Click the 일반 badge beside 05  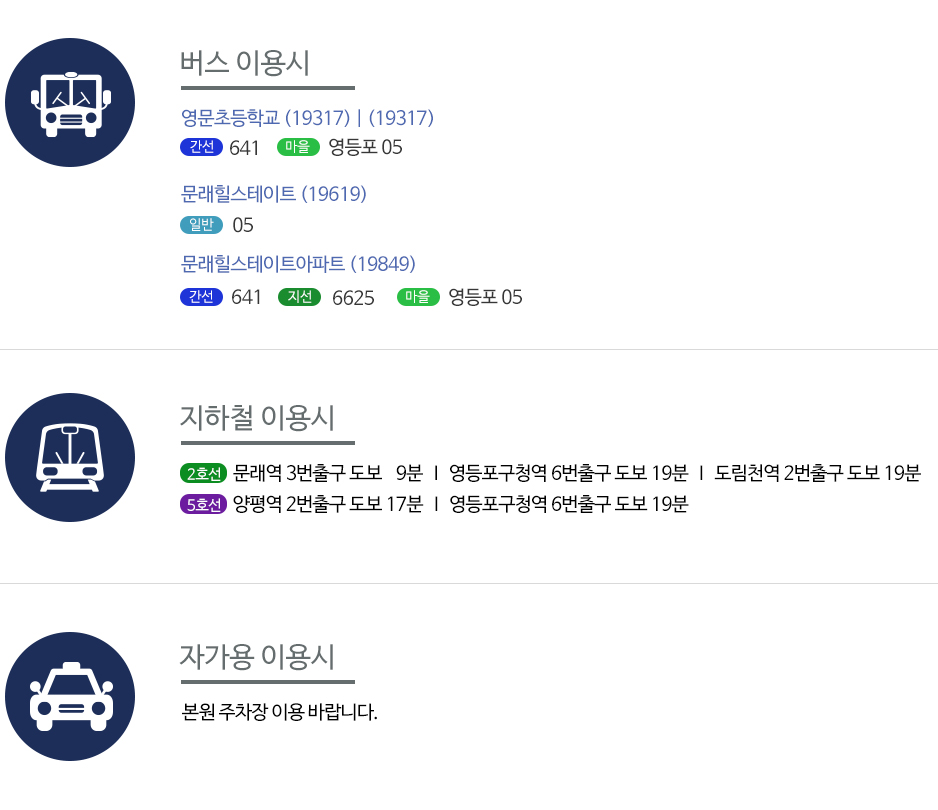202,225
